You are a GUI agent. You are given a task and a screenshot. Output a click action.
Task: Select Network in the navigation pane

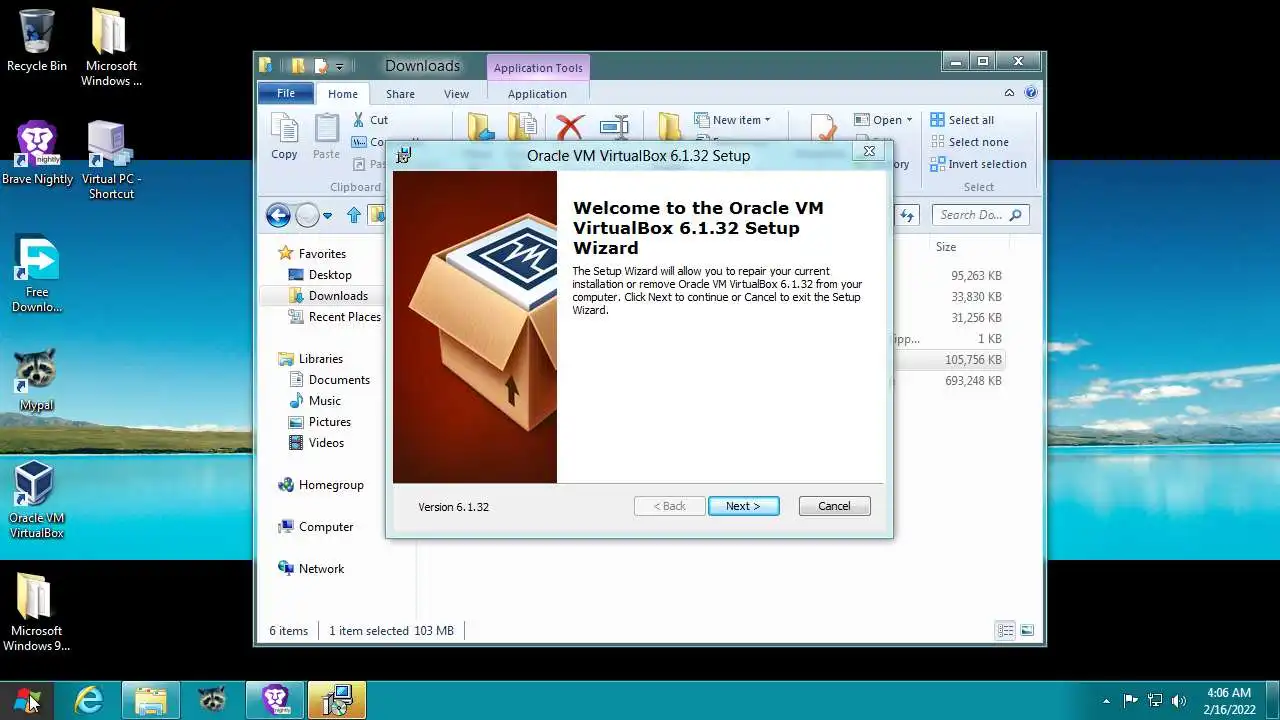[x=311, y=569]
